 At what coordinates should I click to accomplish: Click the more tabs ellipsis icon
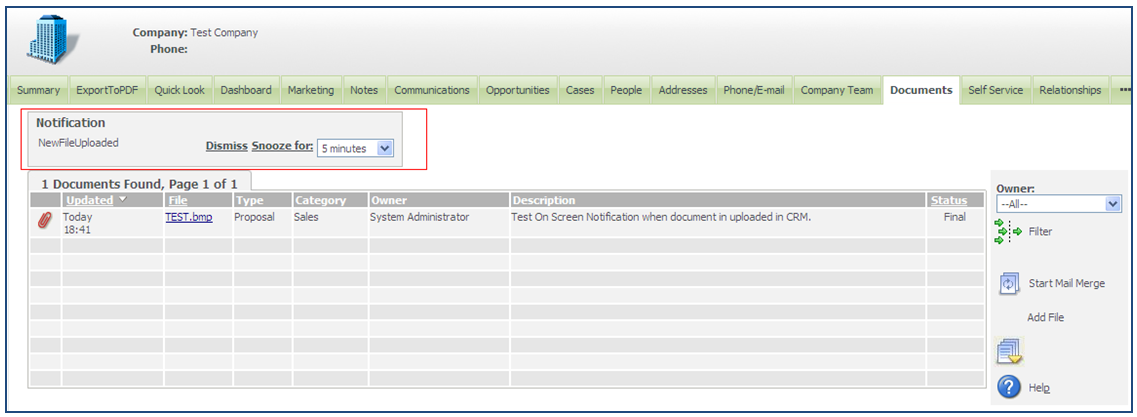[1124, 90]
